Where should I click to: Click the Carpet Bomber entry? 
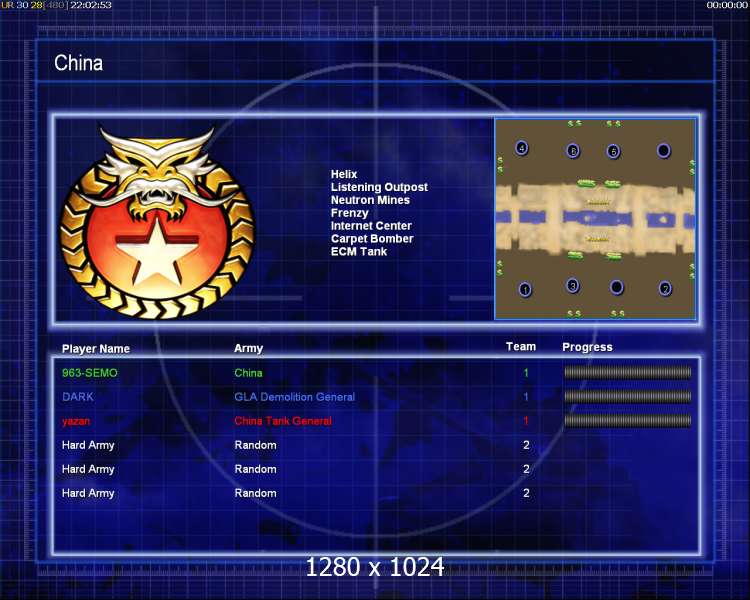point(372,239)
